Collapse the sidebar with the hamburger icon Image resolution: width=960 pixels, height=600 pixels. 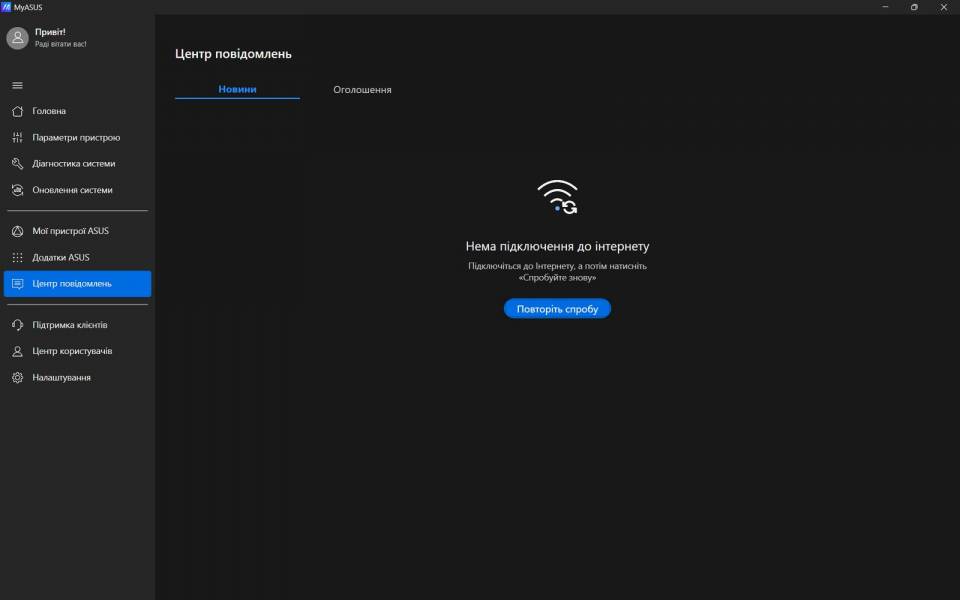[17, 85]
